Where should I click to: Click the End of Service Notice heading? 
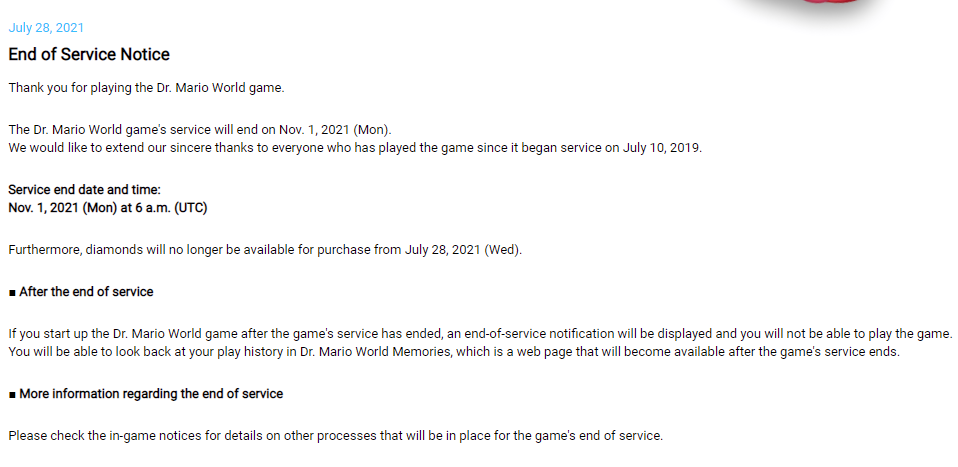(89, 55)
